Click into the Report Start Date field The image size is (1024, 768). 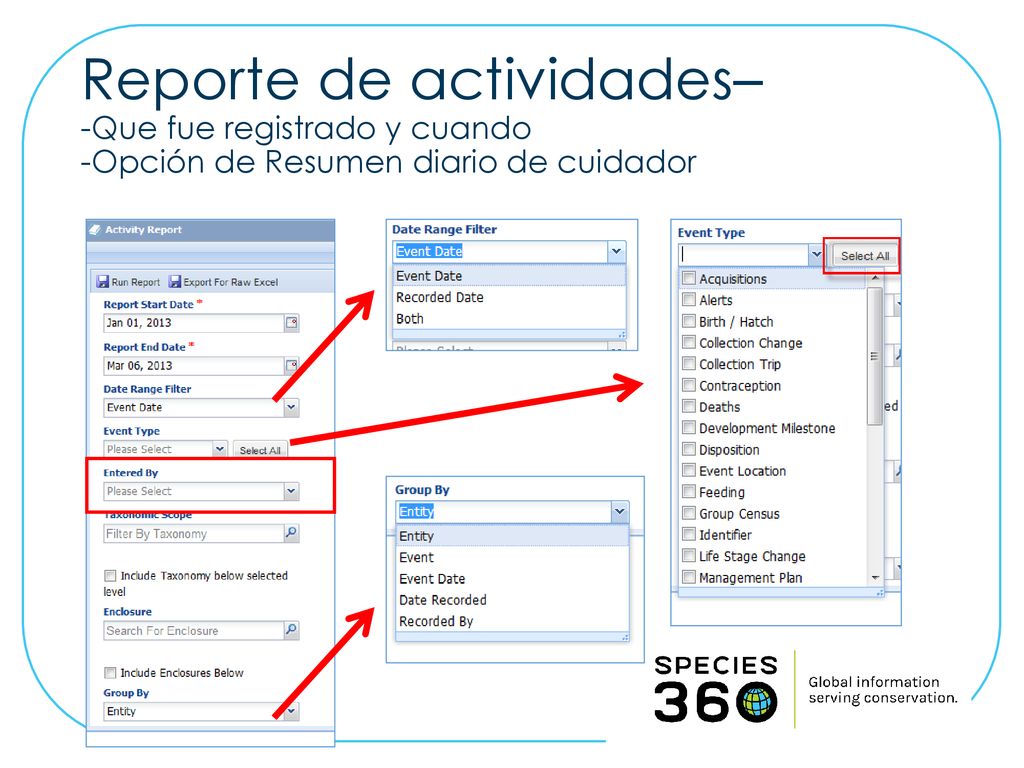pyautogui.click(x=194, y=323)
